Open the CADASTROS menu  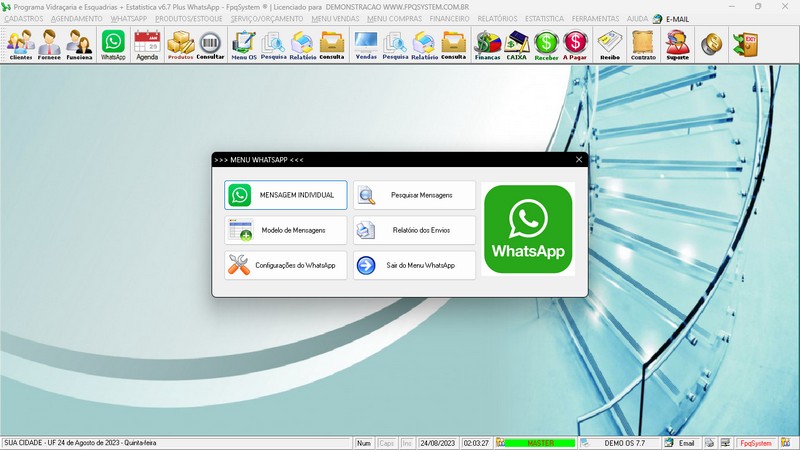(x=24, y=19)
